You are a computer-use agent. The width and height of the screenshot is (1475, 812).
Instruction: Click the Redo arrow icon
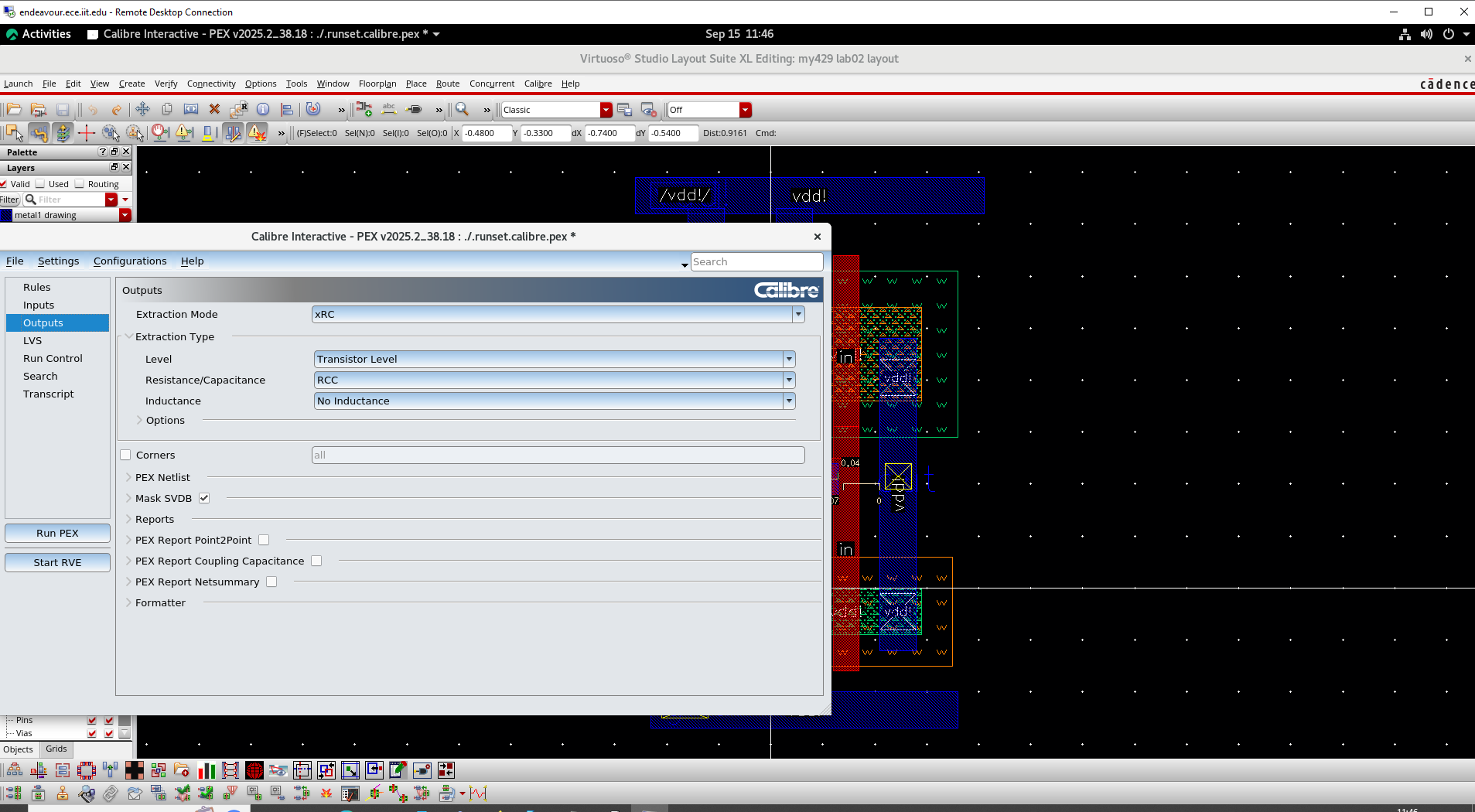[x=117, y=110]
